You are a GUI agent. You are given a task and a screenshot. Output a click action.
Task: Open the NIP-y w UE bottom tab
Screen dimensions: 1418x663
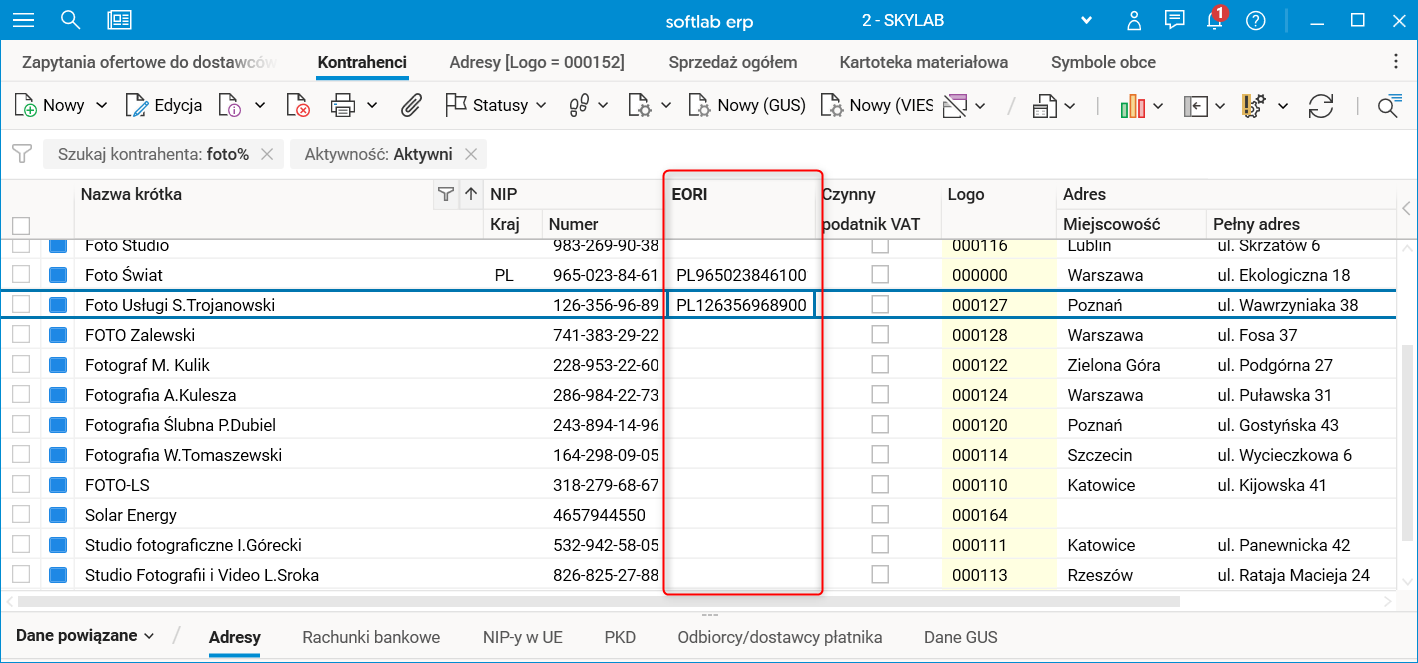[x=523, y=637]
